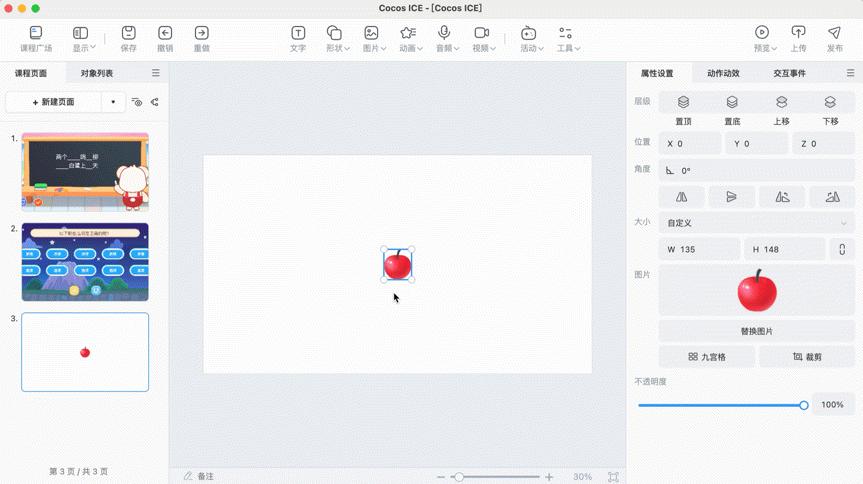The image size is (863, 484).
Task: Bring object to front with 置顶
Action: point(683,102)
